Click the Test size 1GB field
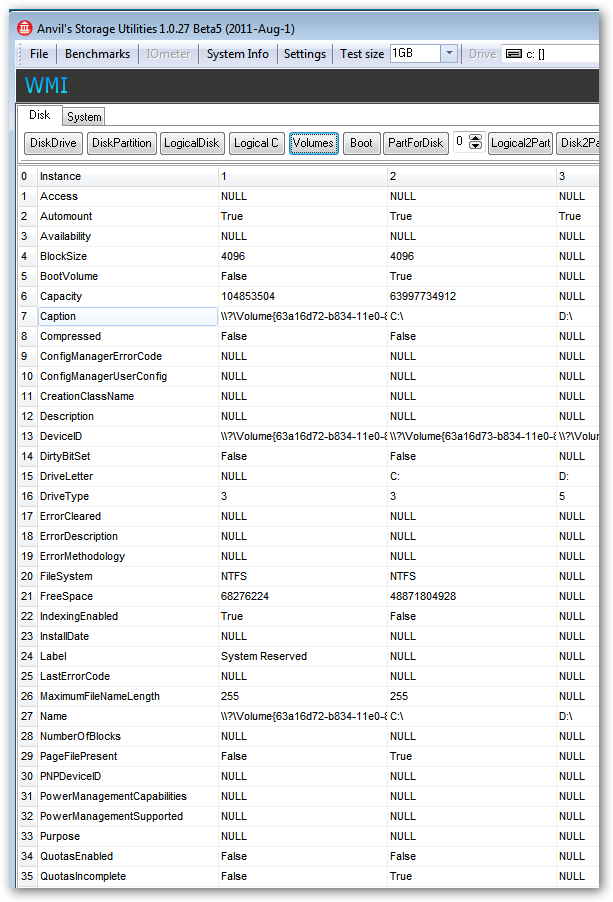This screenshot has width=613, height=902. pyautogui.click(x=415, y=53)
